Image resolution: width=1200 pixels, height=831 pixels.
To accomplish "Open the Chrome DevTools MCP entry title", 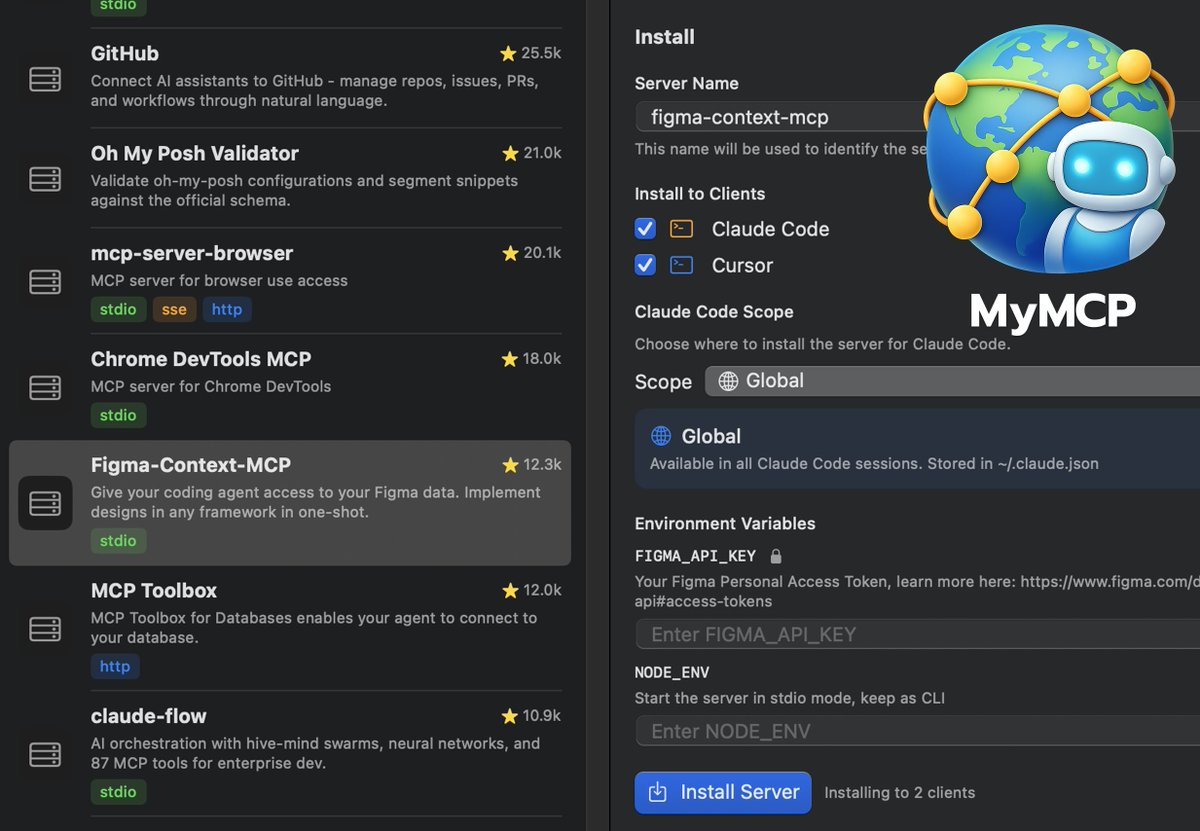I will pyautogui.click(x=201, y=359).
